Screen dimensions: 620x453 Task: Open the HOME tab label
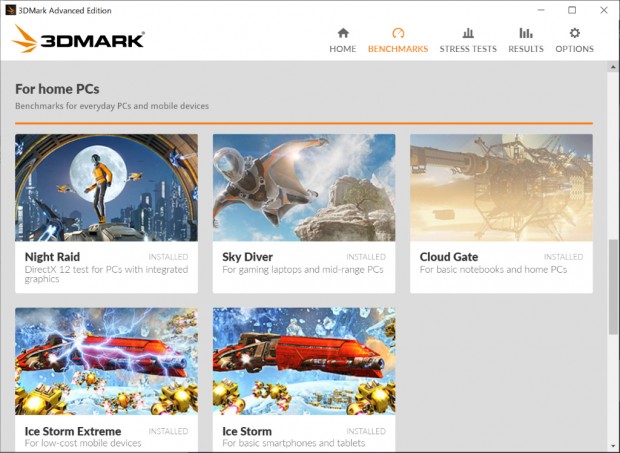pyautogui.click(x=343, y=49)
